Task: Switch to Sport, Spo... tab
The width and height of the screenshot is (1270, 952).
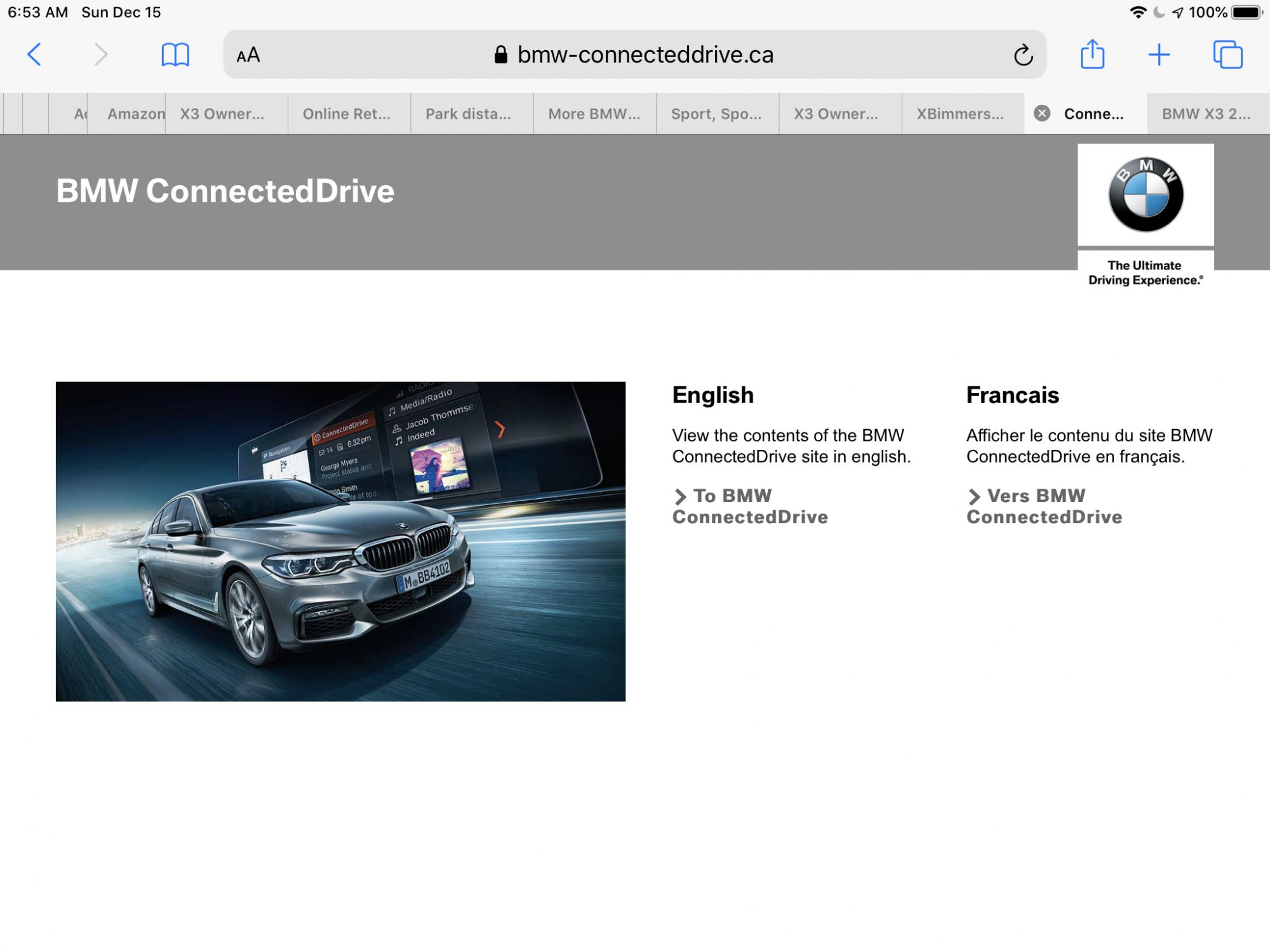Action: pos(718,114)
